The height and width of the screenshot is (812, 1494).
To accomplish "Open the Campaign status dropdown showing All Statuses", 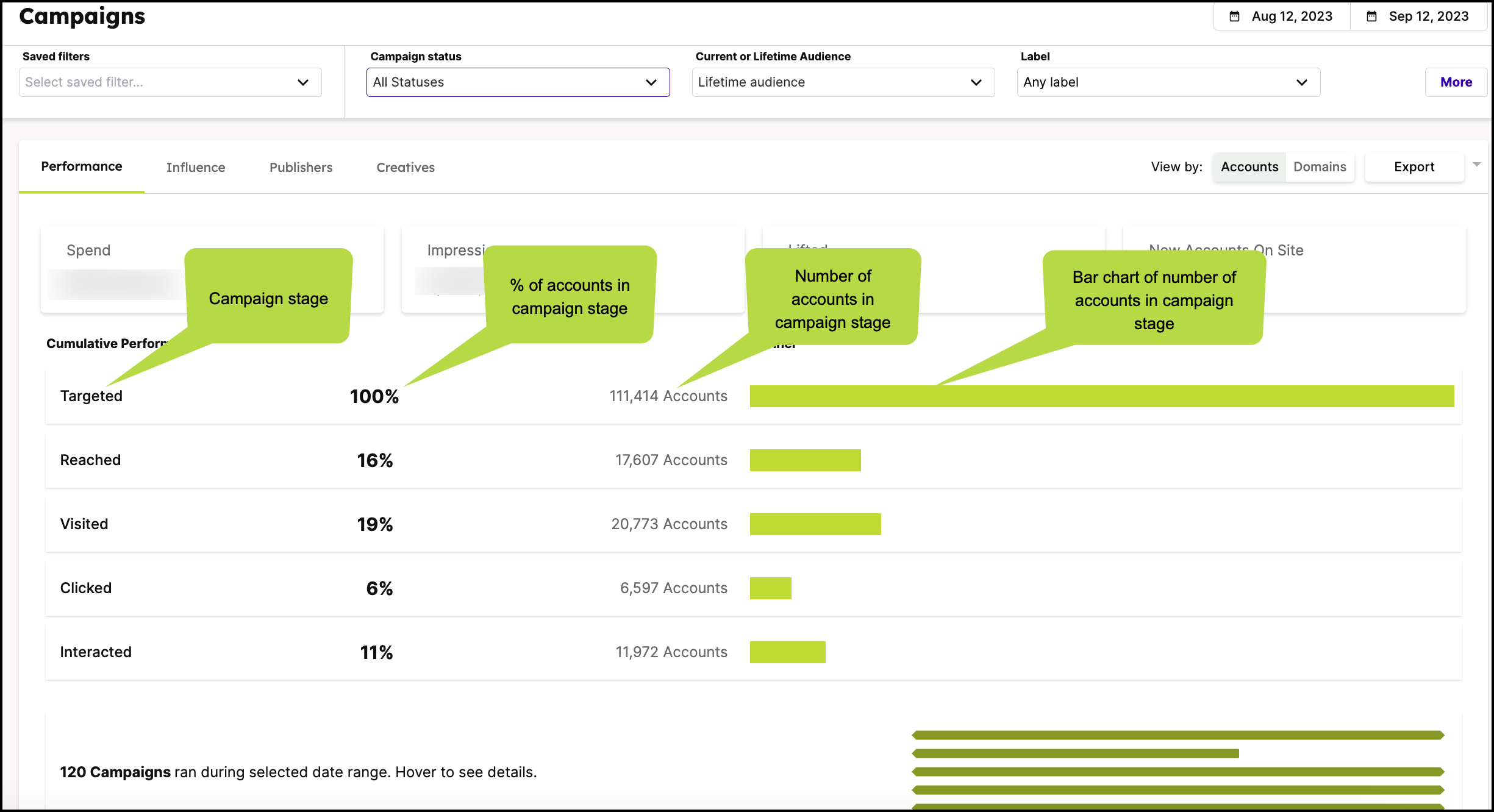I will click(x=517, y=82).
